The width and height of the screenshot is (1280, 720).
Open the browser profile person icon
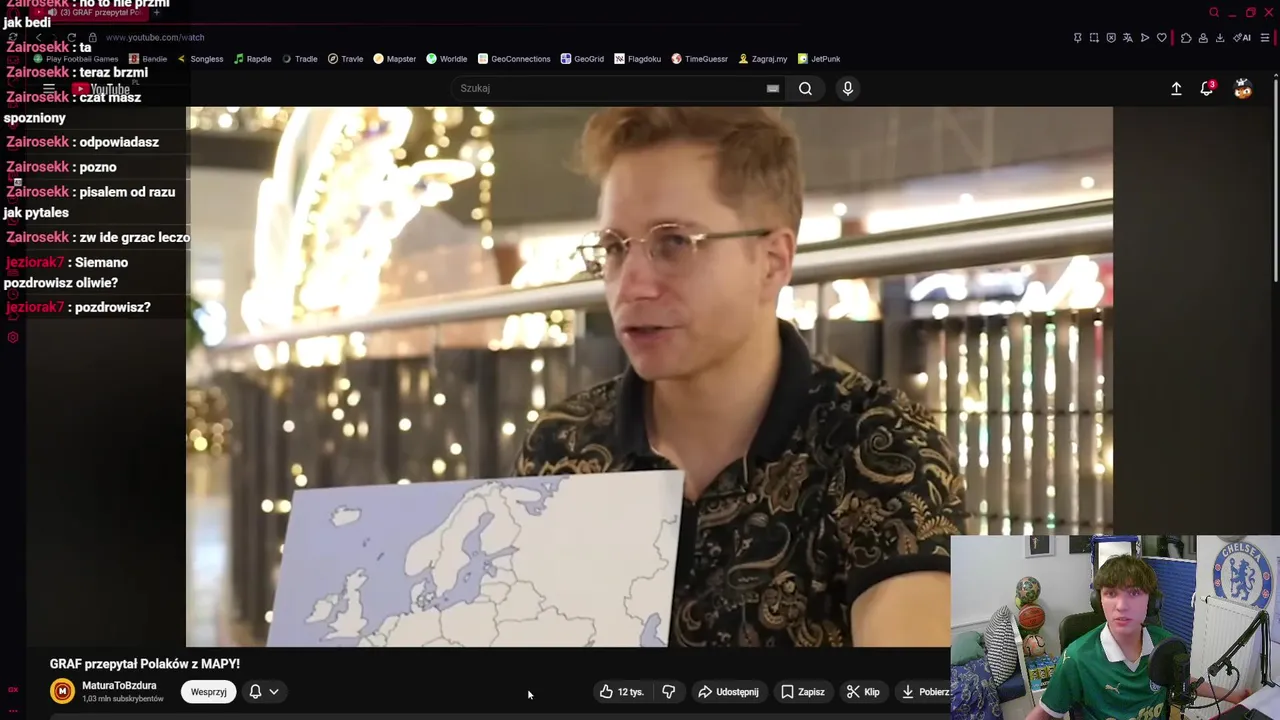(x=1203, y=38)
